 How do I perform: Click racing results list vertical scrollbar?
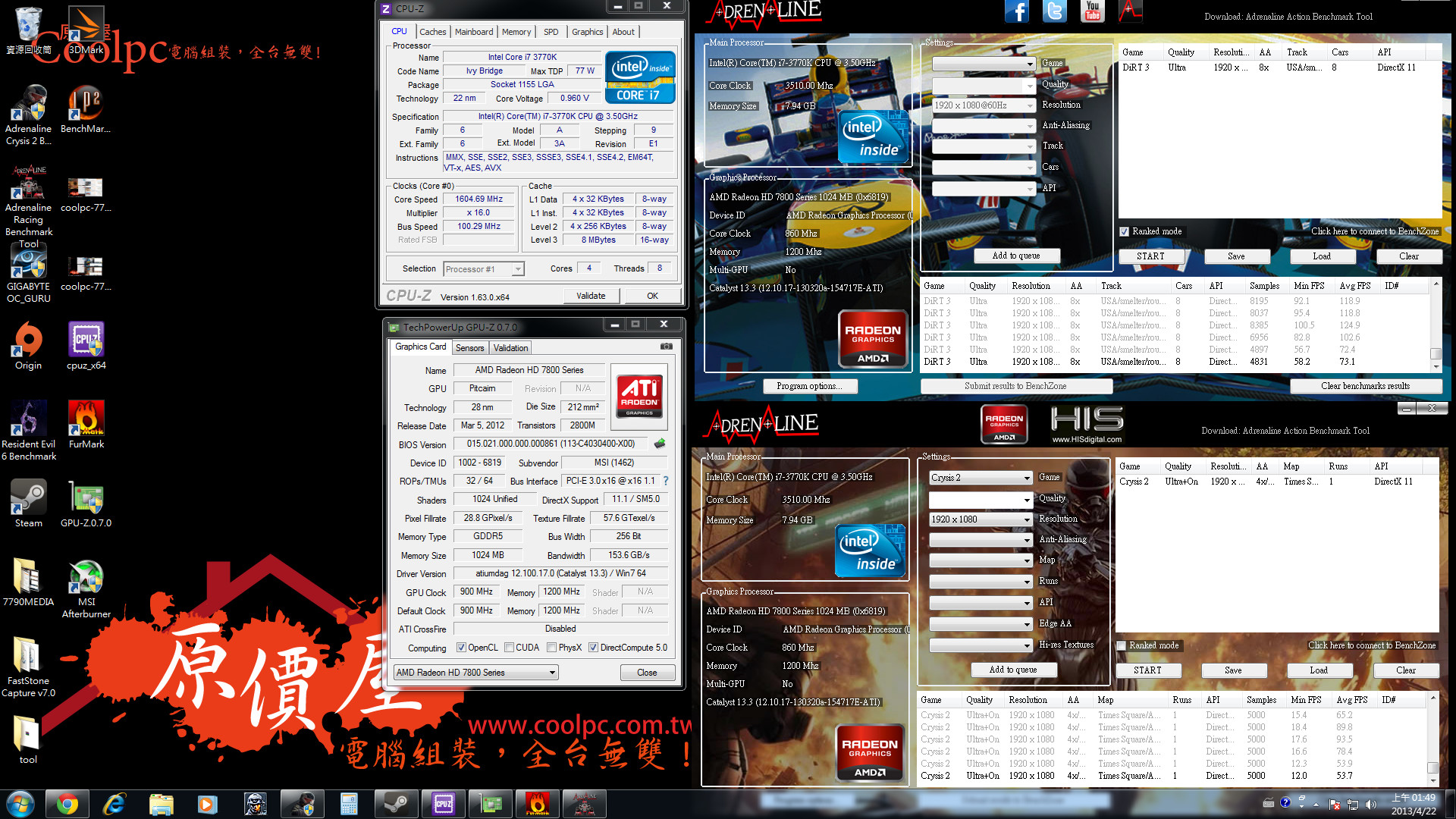1436,325
